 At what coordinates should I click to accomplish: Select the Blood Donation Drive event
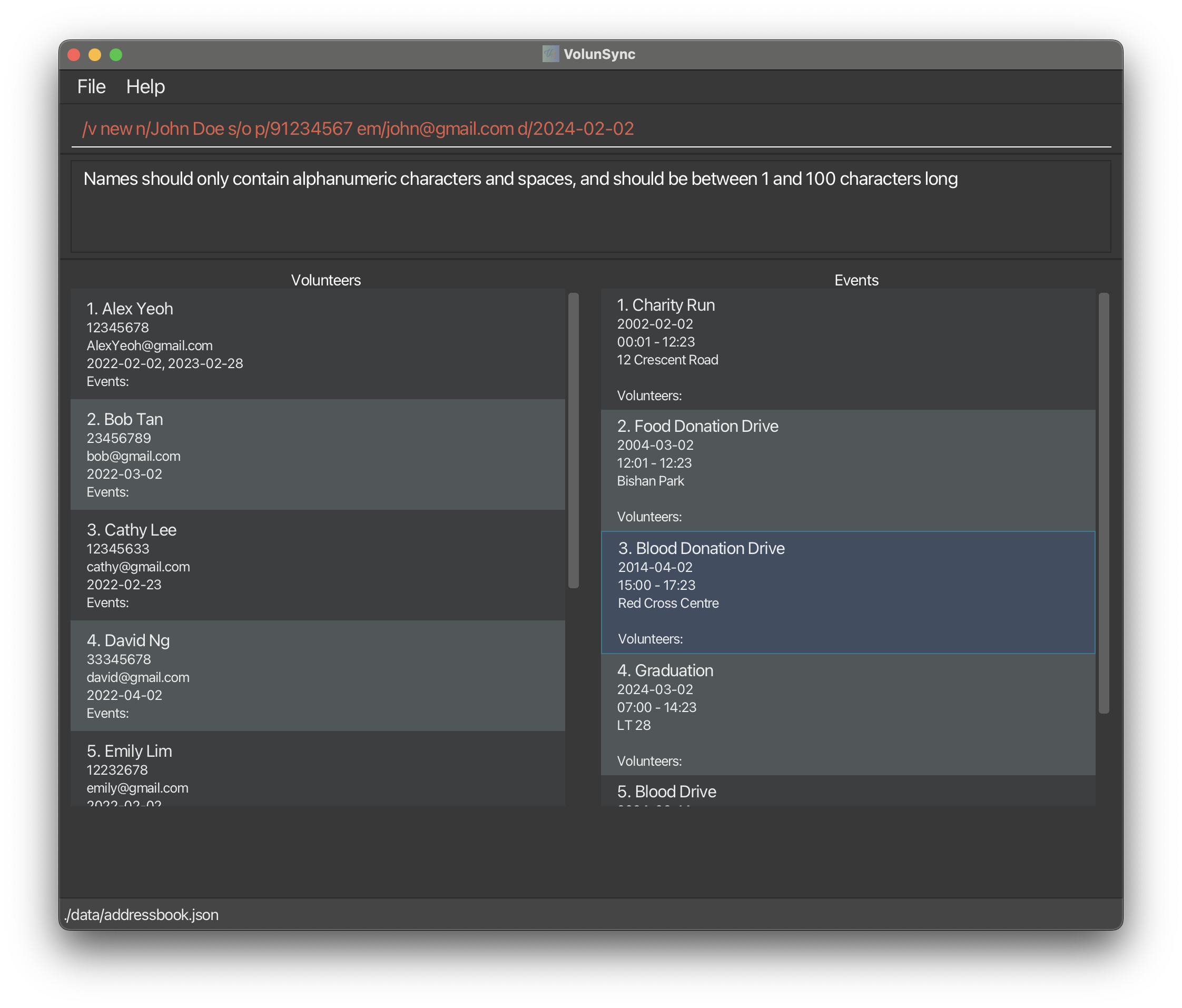point(848,592)
